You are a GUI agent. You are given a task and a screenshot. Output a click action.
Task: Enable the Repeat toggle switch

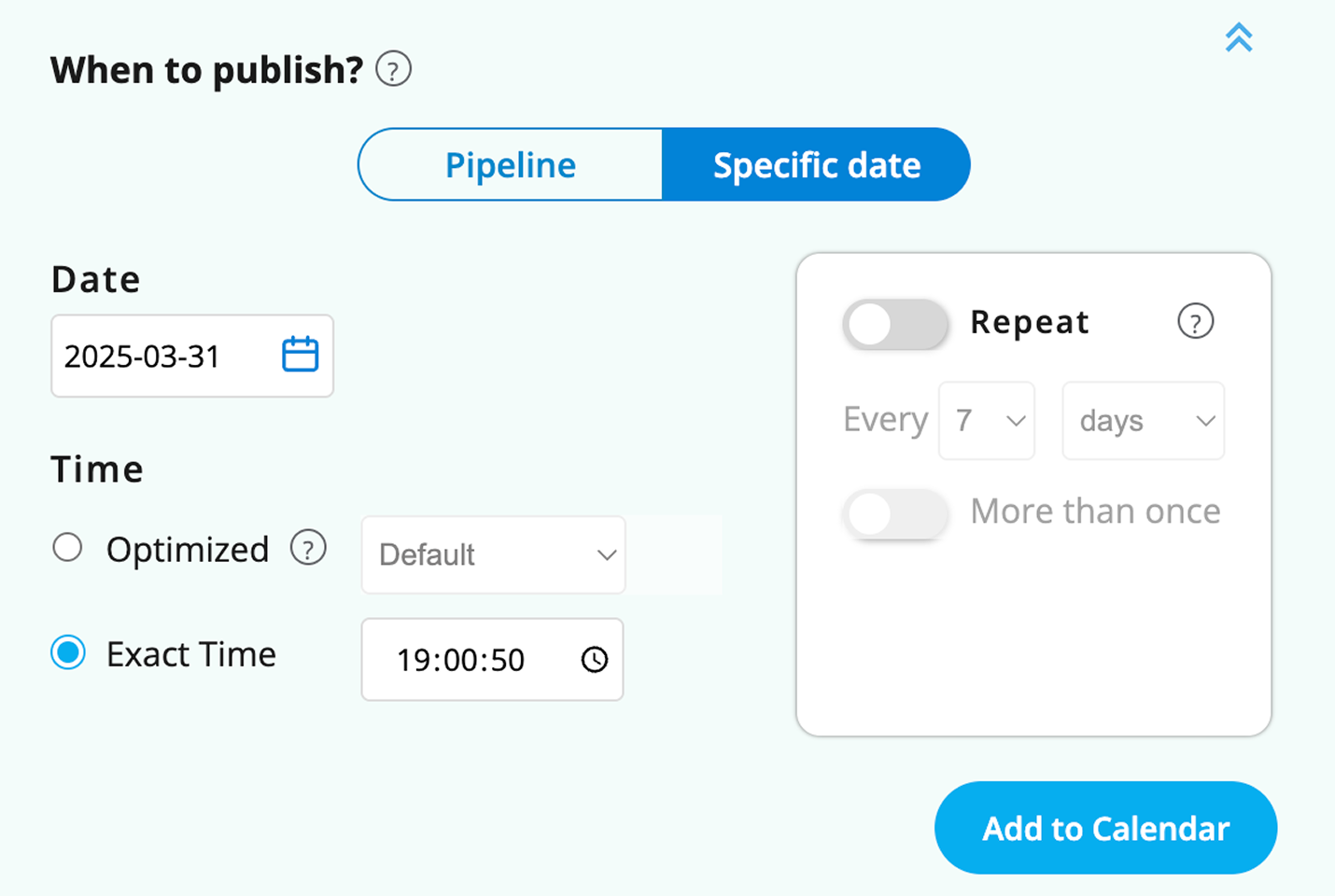tap(894, 325)
